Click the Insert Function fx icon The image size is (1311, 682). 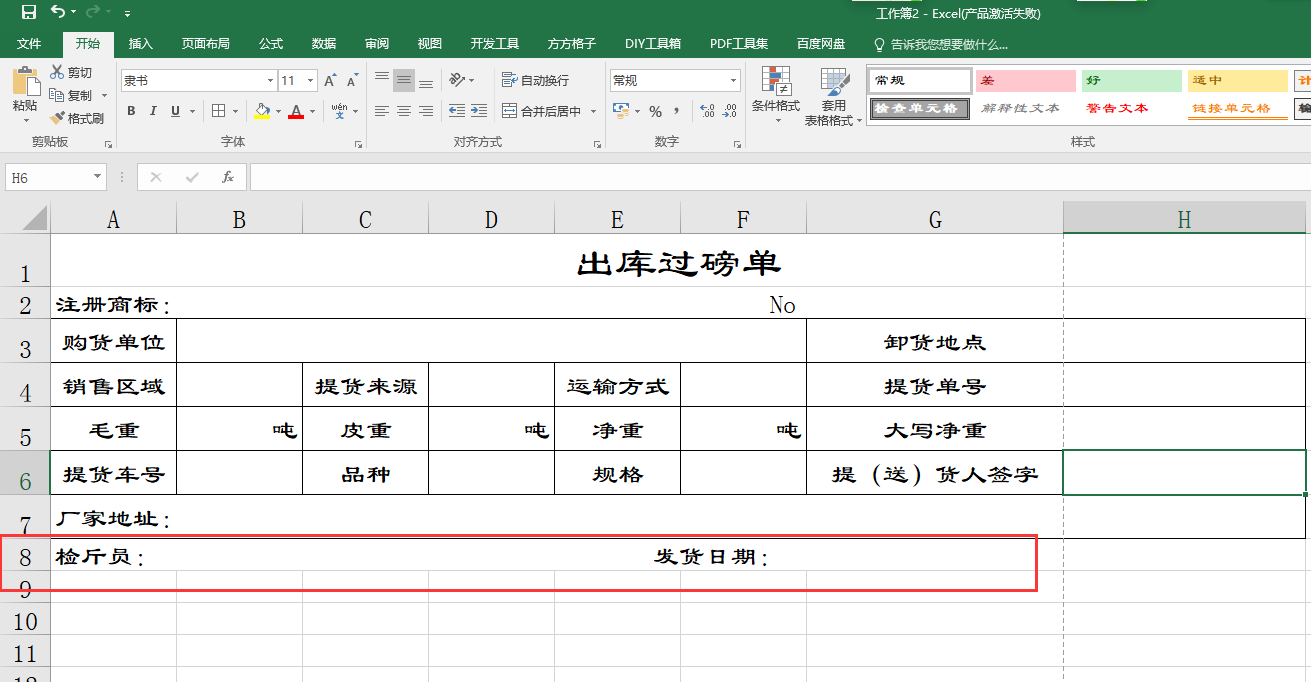tap(228, 177)
